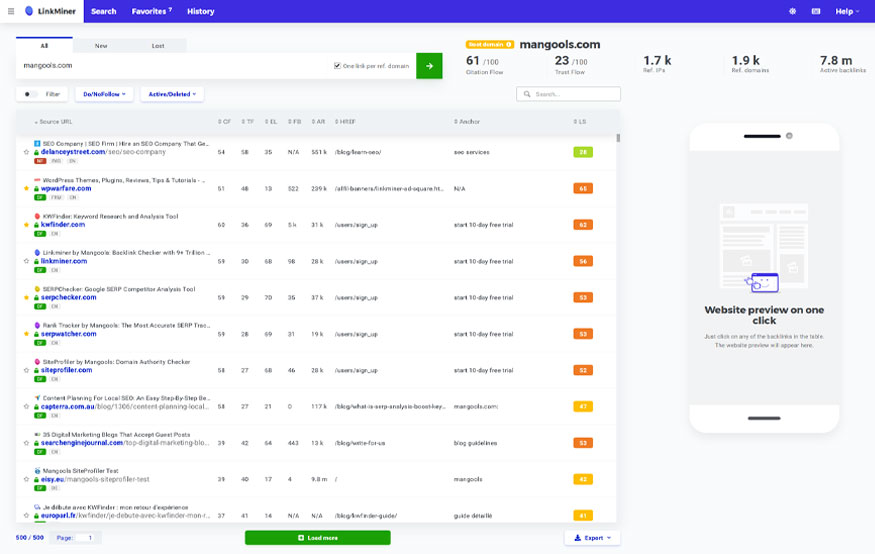Viewport: 875px width, 554px height.
Task: Expand the Help menu
Action: pos(847,11)
